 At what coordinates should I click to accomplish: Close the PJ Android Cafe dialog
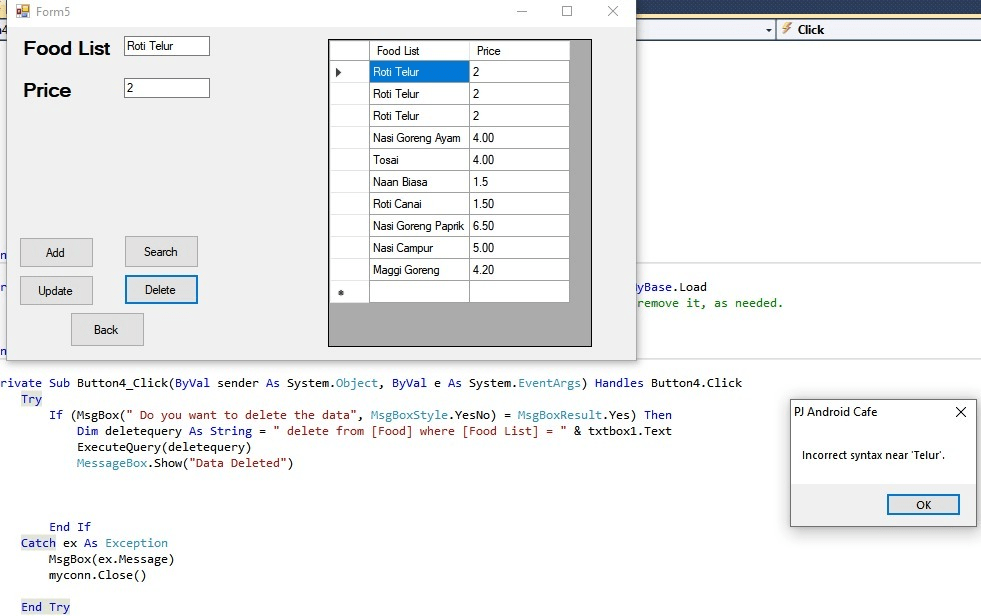point(961,412)
